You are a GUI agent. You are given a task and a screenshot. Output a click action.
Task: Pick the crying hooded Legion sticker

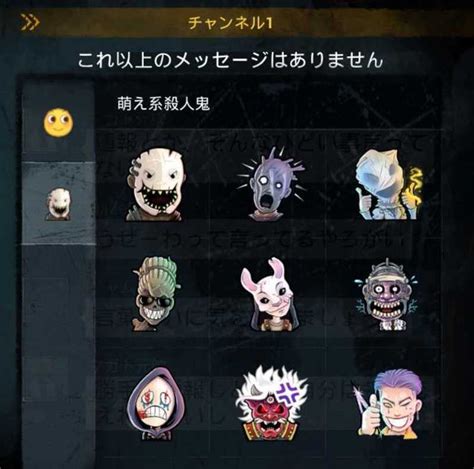point(156,404)
